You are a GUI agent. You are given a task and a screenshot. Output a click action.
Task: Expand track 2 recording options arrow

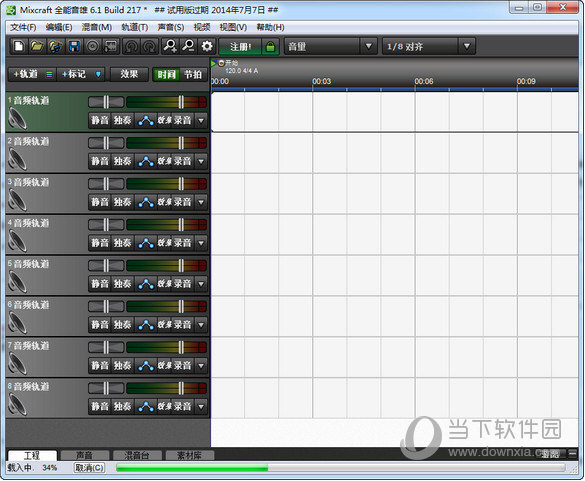tap(201, 161)
